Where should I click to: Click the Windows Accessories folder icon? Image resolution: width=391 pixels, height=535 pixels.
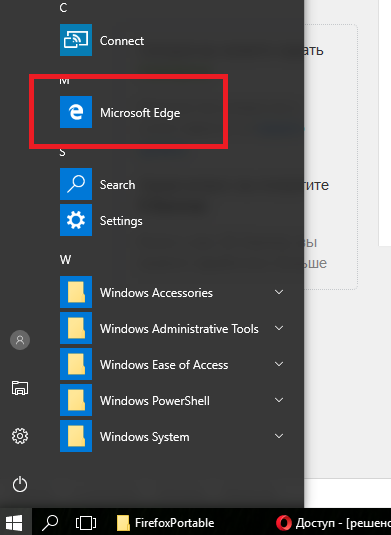pos(76,292)
